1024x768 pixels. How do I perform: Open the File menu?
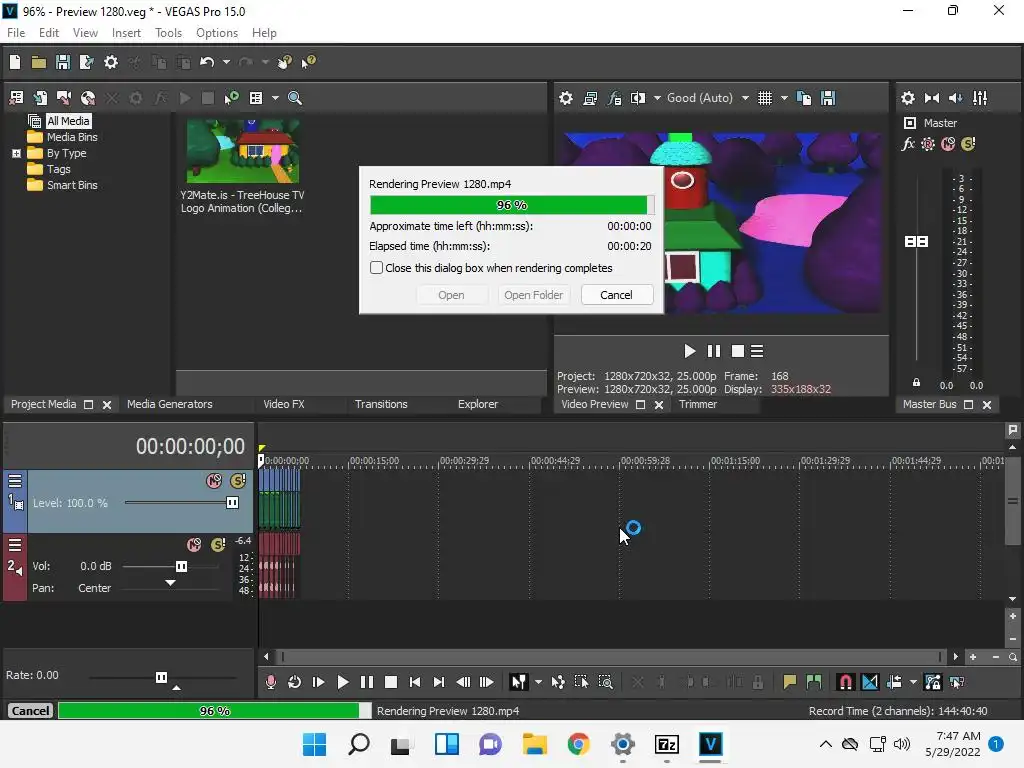click(x=16, y=33)
